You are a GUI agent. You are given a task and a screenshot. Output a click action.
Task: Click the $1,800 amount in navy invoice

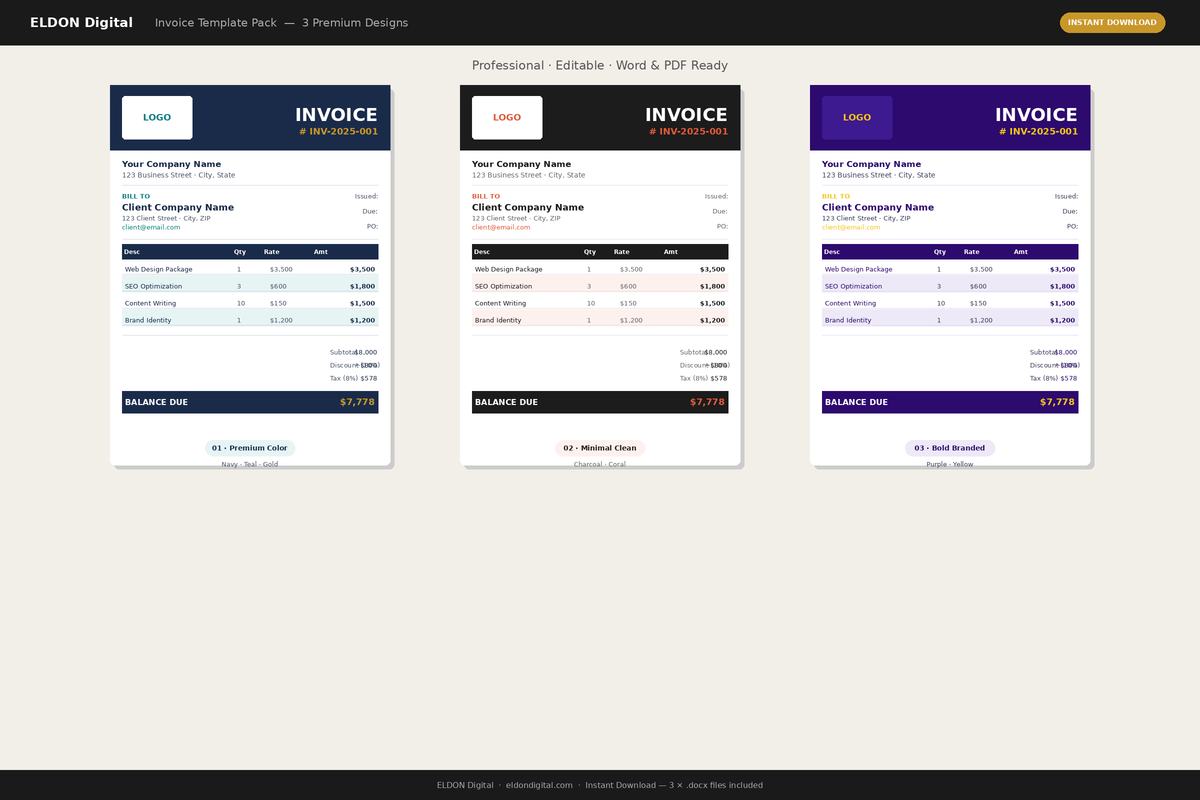[362, 286]
